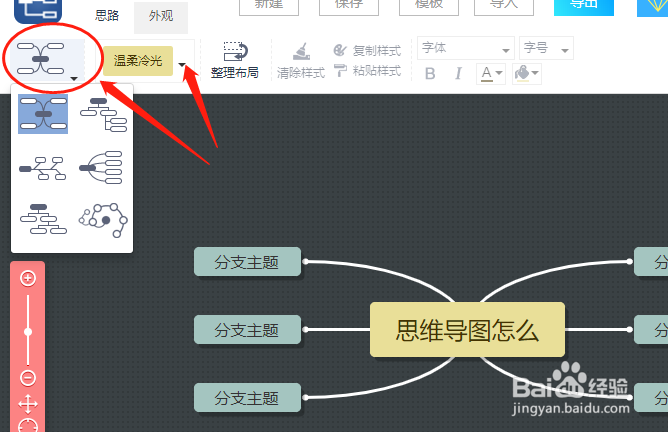Click the zoom in plus icon
Image resolution: width=668 pixels, height=432 pixels.
(x=28, y=279)
